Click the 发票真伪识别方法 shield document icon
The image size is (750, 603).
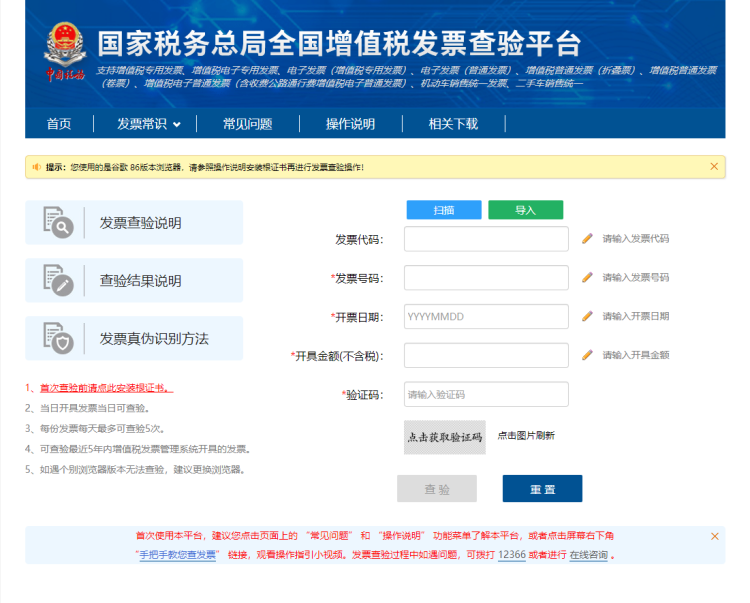(x=59, y=338)
